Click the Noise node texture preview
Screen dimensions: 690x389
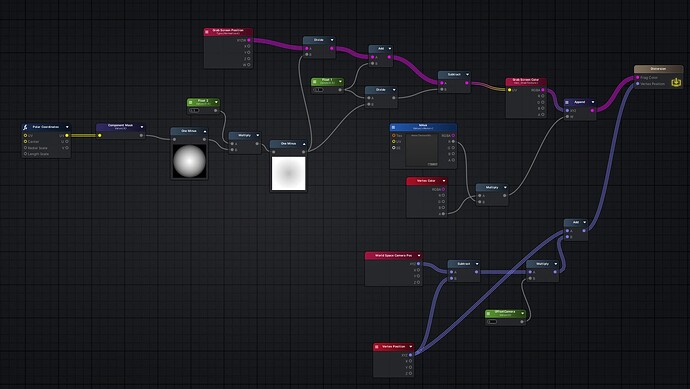point(422,150)
